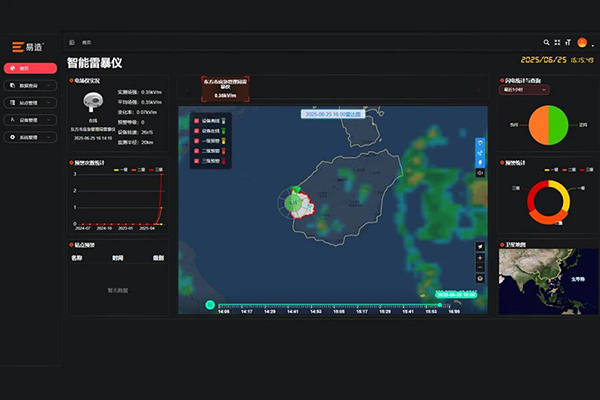This screenshot has width=600, height=400.
Task: Toggle the yellow 一级 legend in donut panel
Action: (551, 170)
